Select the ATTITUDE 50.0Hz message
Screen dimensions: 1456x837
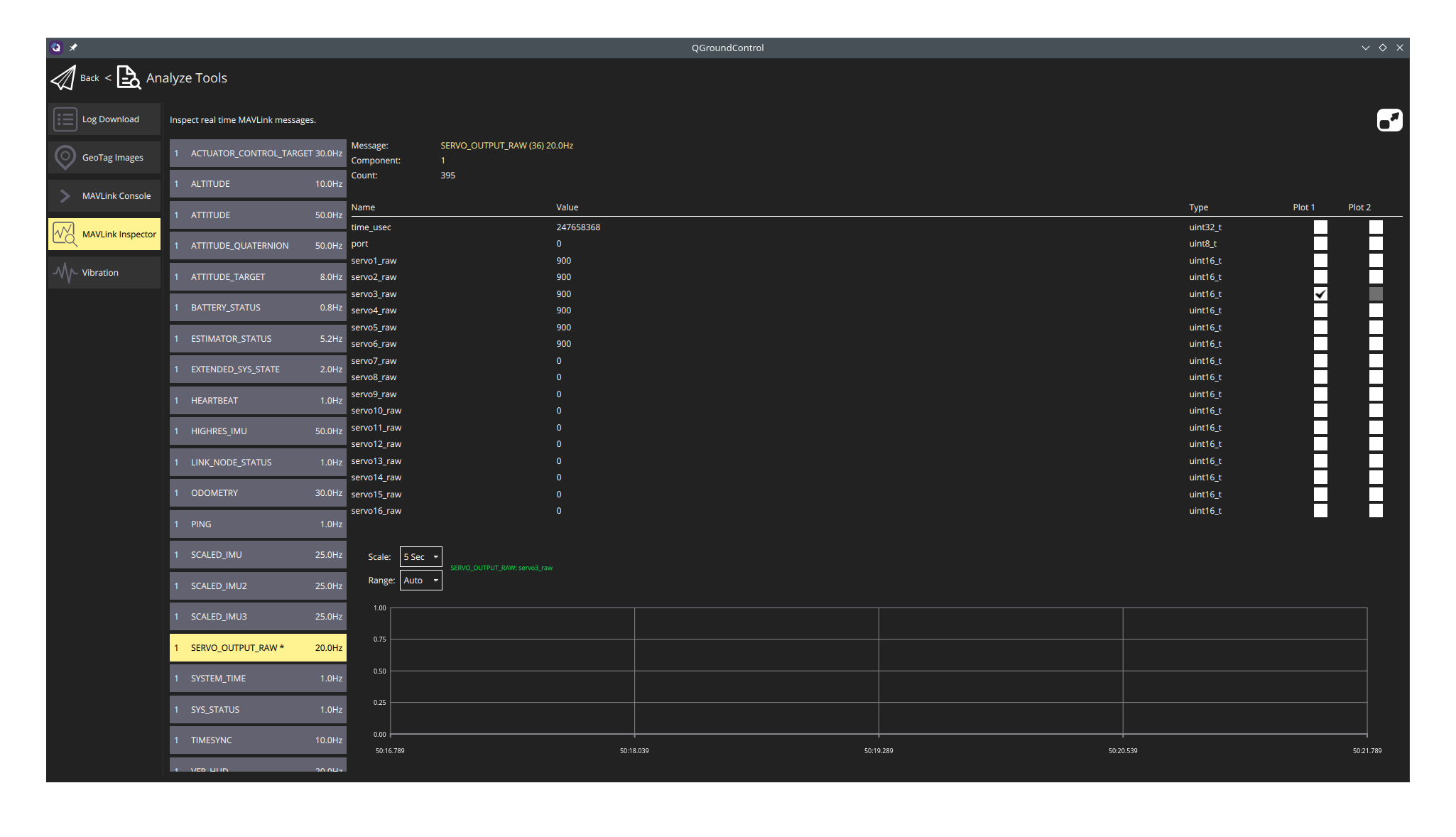(258, 215)
